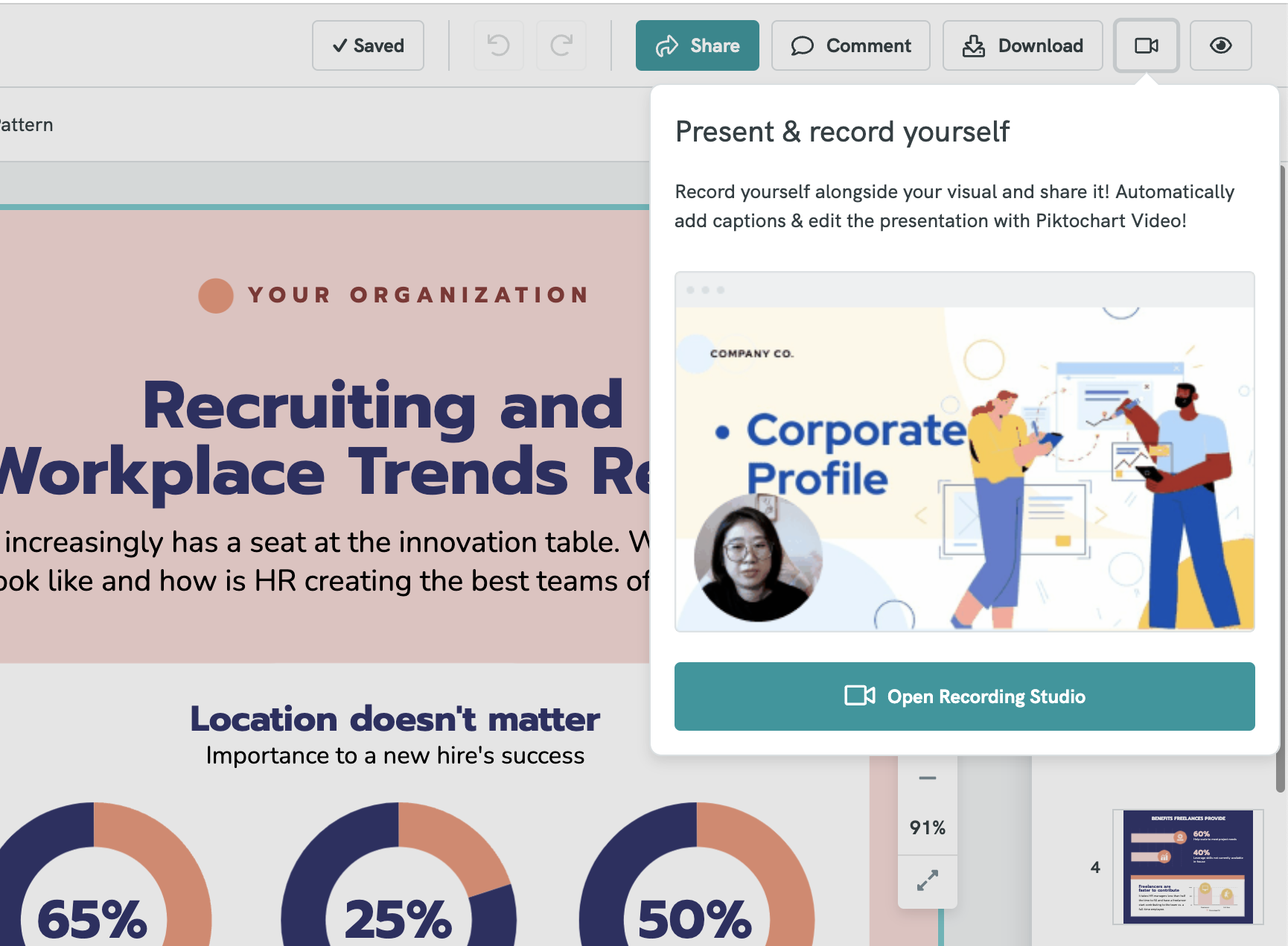Click the Redo arrow icon
1288x946 pixels.
pos(561,45)
